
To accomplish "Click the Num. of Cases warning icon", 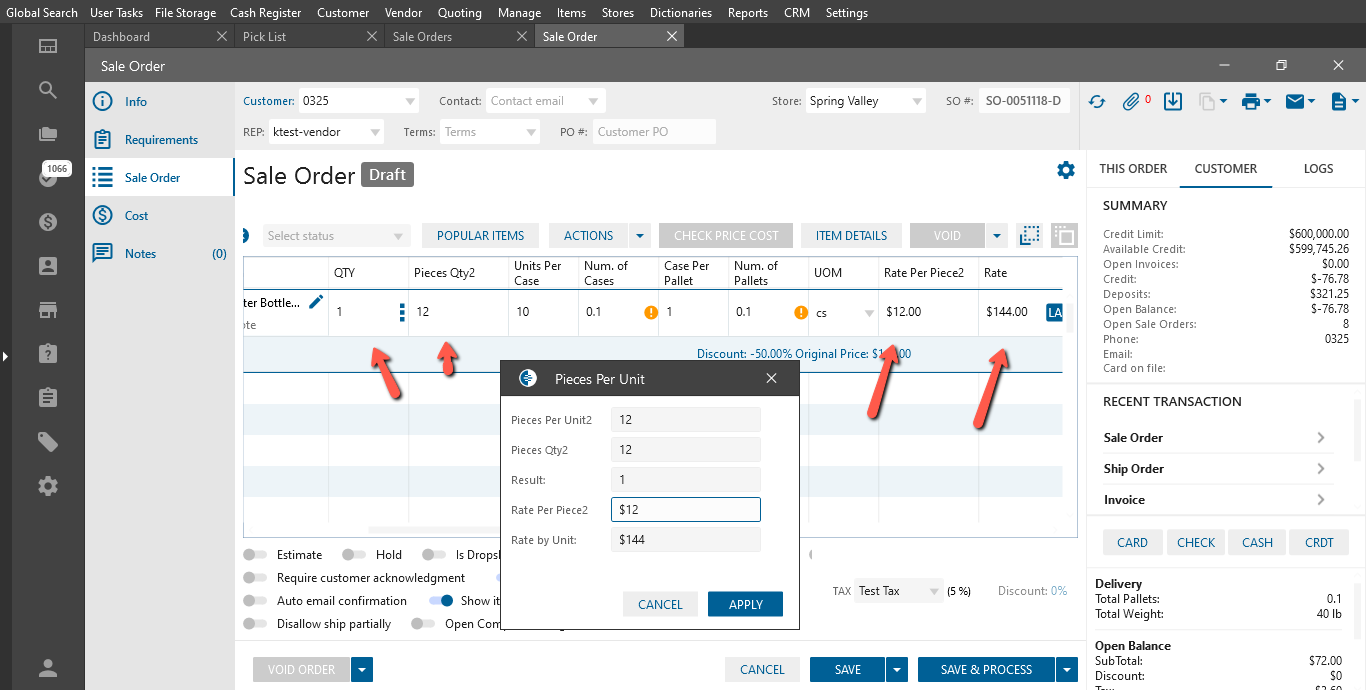I will 651,312.
